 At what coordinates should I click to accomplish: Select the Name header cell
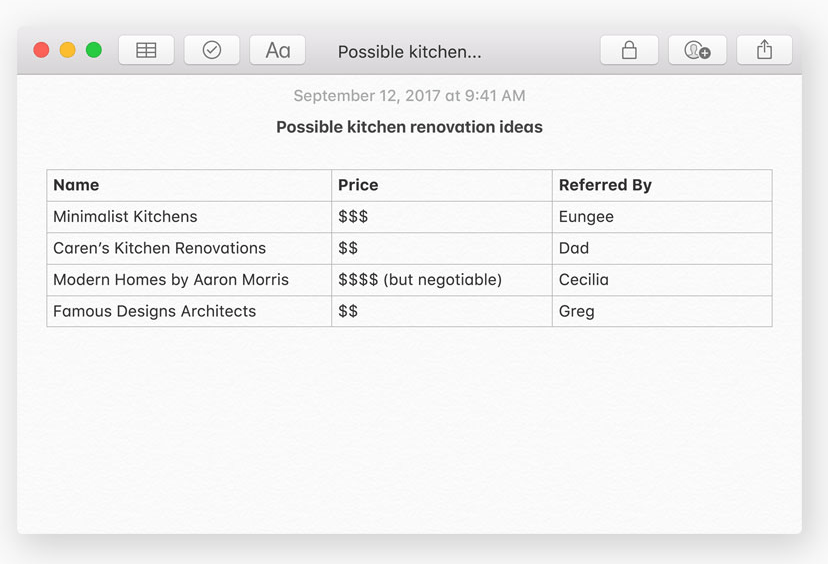click(189, 185)
